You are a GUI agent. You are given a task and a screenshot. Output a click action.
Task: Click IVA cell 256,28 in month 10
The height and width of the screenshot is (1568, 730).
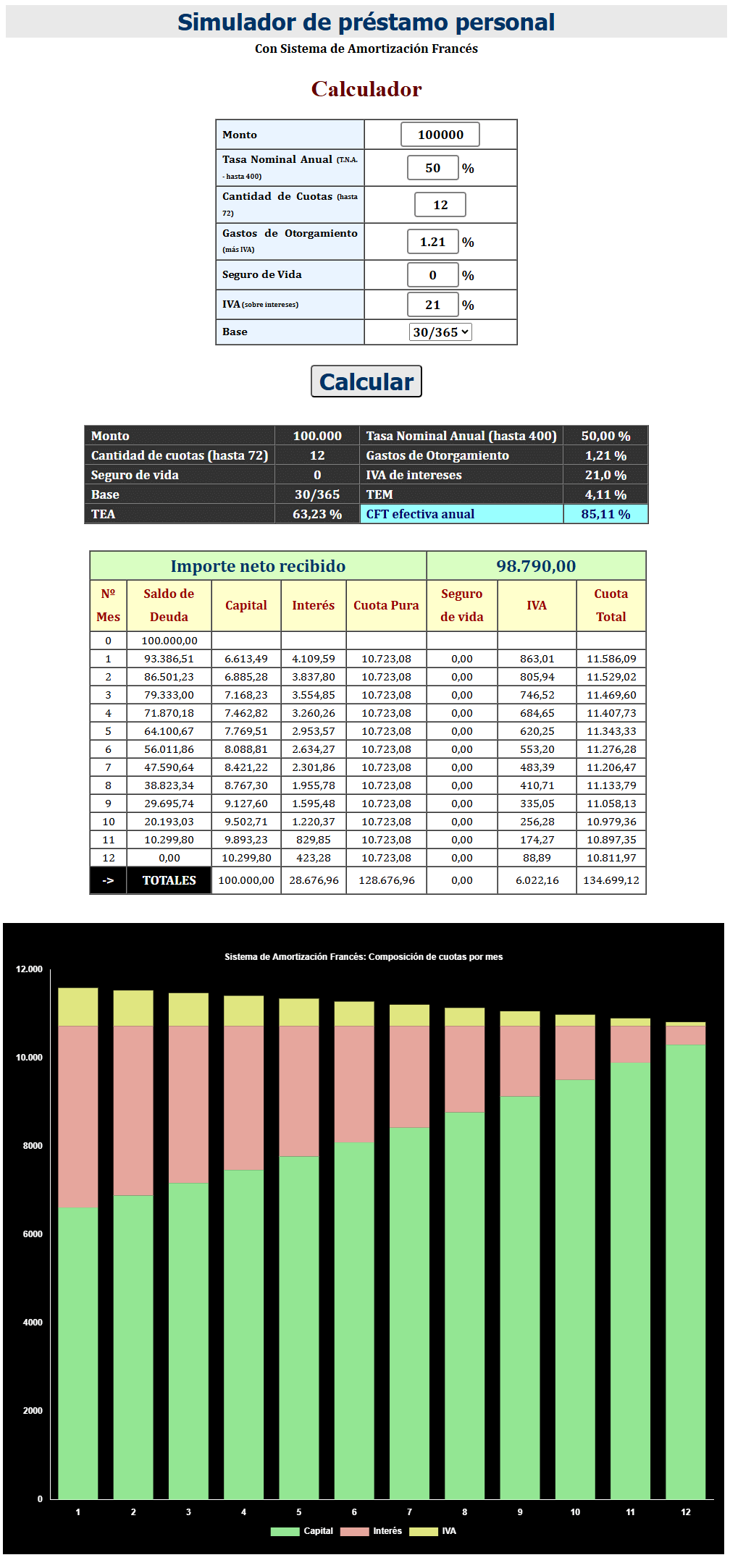click(537, 822)
